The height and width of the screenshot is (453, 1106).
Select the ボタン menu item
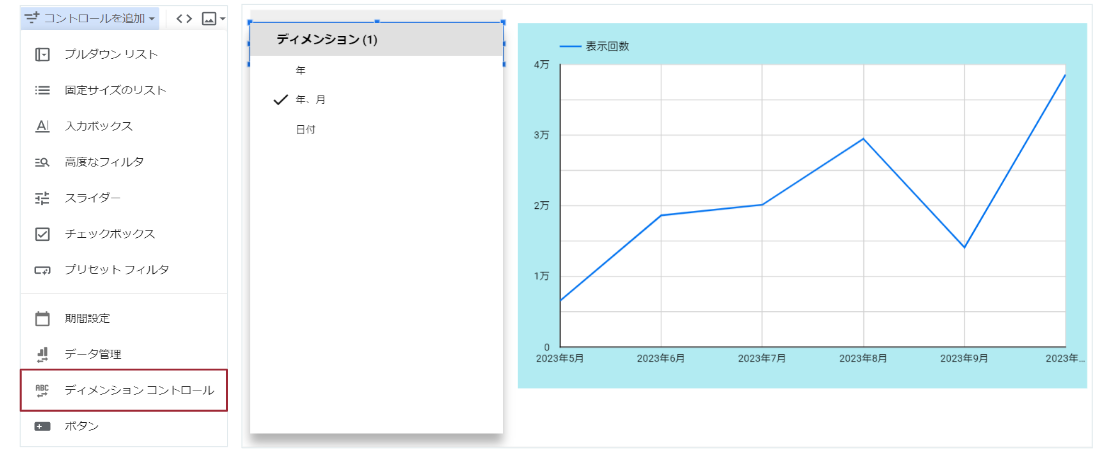[x=81, y=426]
